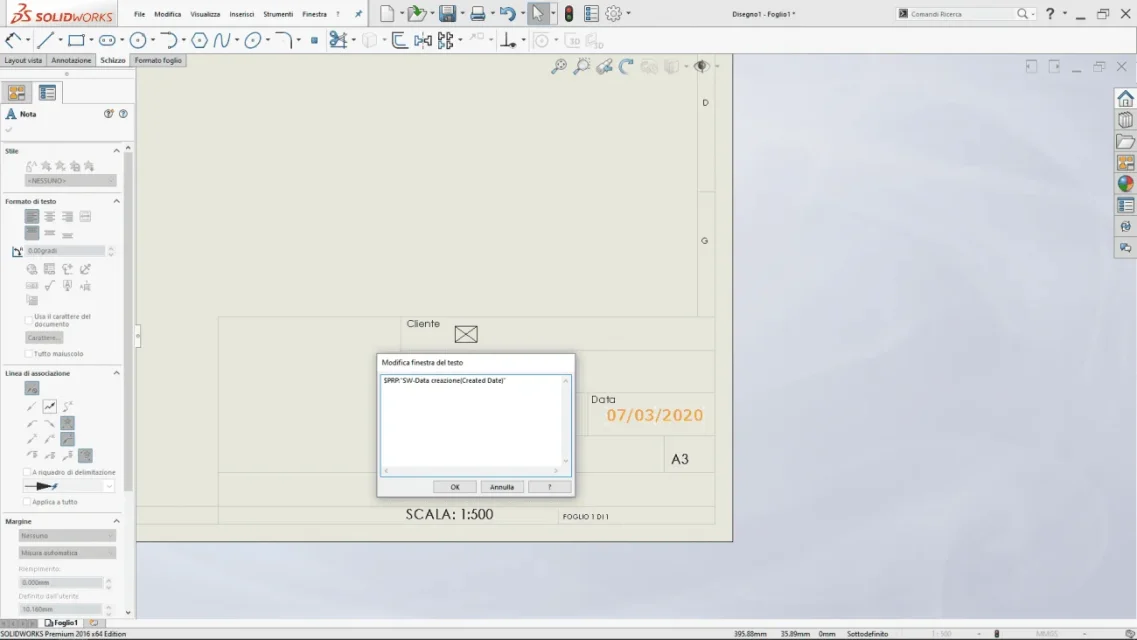Click the Link to Property icon
Image resolution: width=1137 pixels, height=640 pixels.
click(x=49, y=269)
